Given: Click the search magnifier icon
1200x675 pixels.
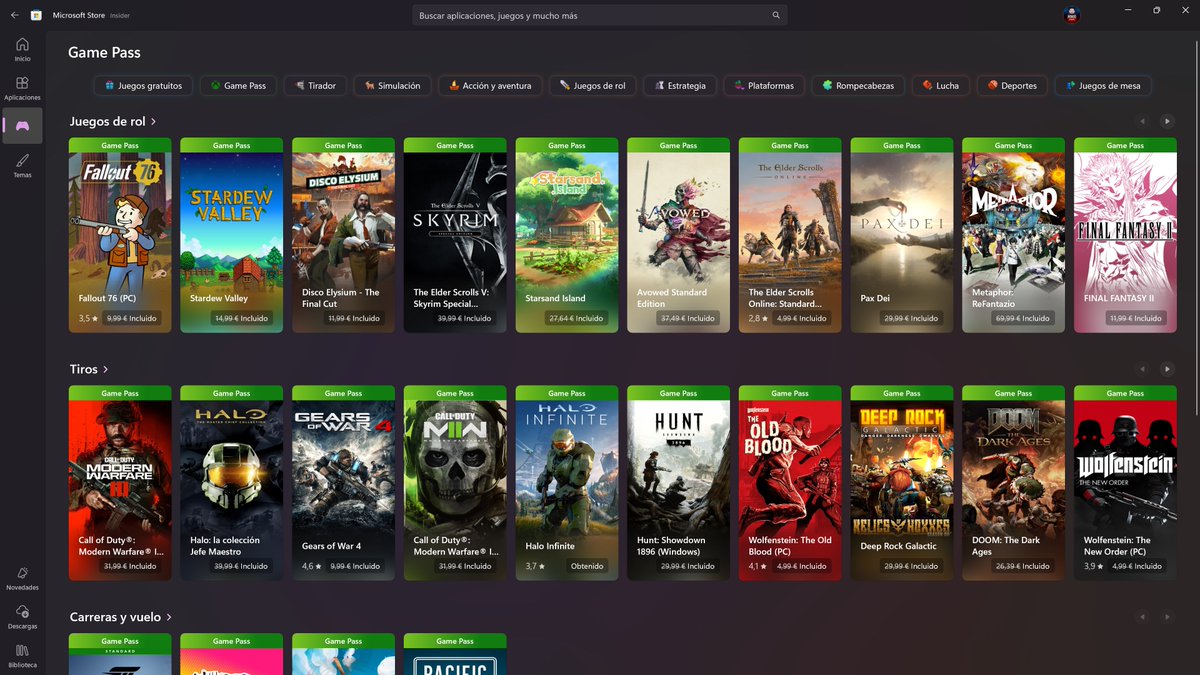Looking at the screenshot, I should point(775,15).
